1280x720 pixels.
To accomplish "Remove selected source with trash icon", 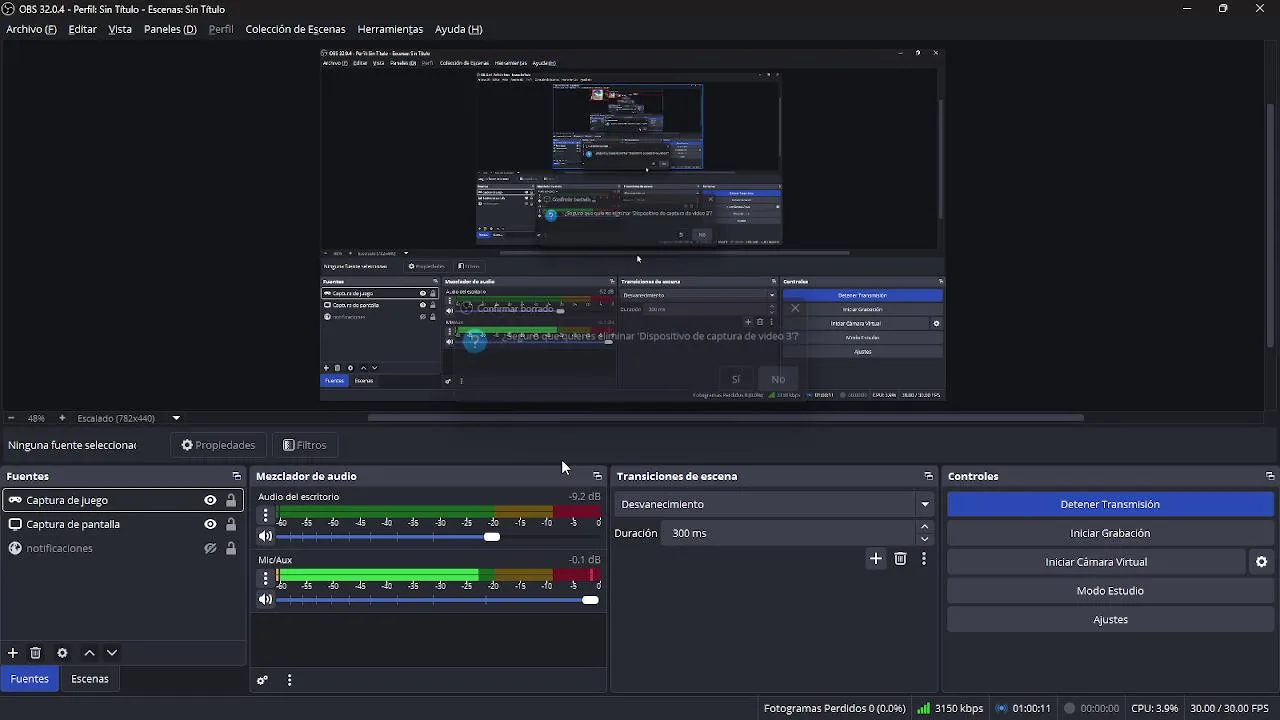I will [36, 653].
